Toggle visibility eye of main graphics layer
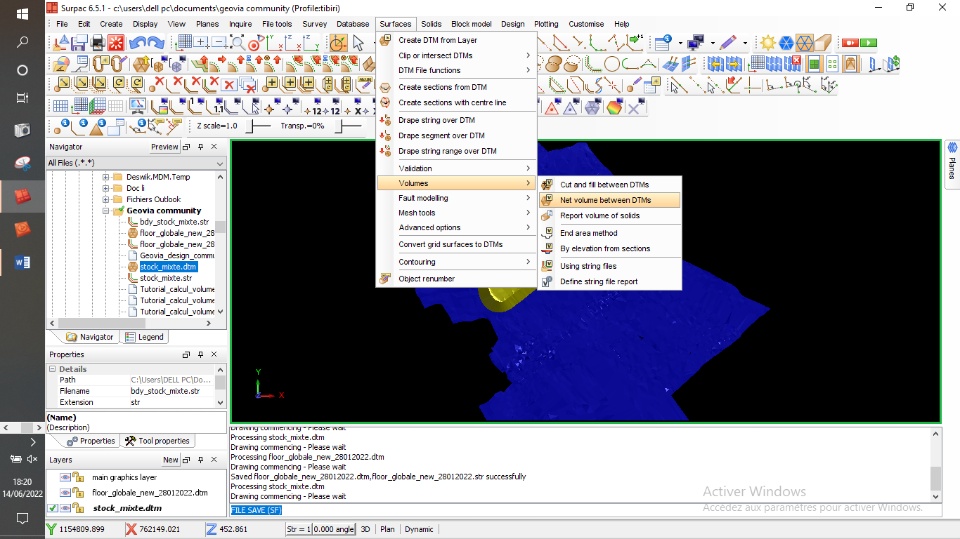Image resolution: width=960 pixels, height=539 pixels. (65, 477)
